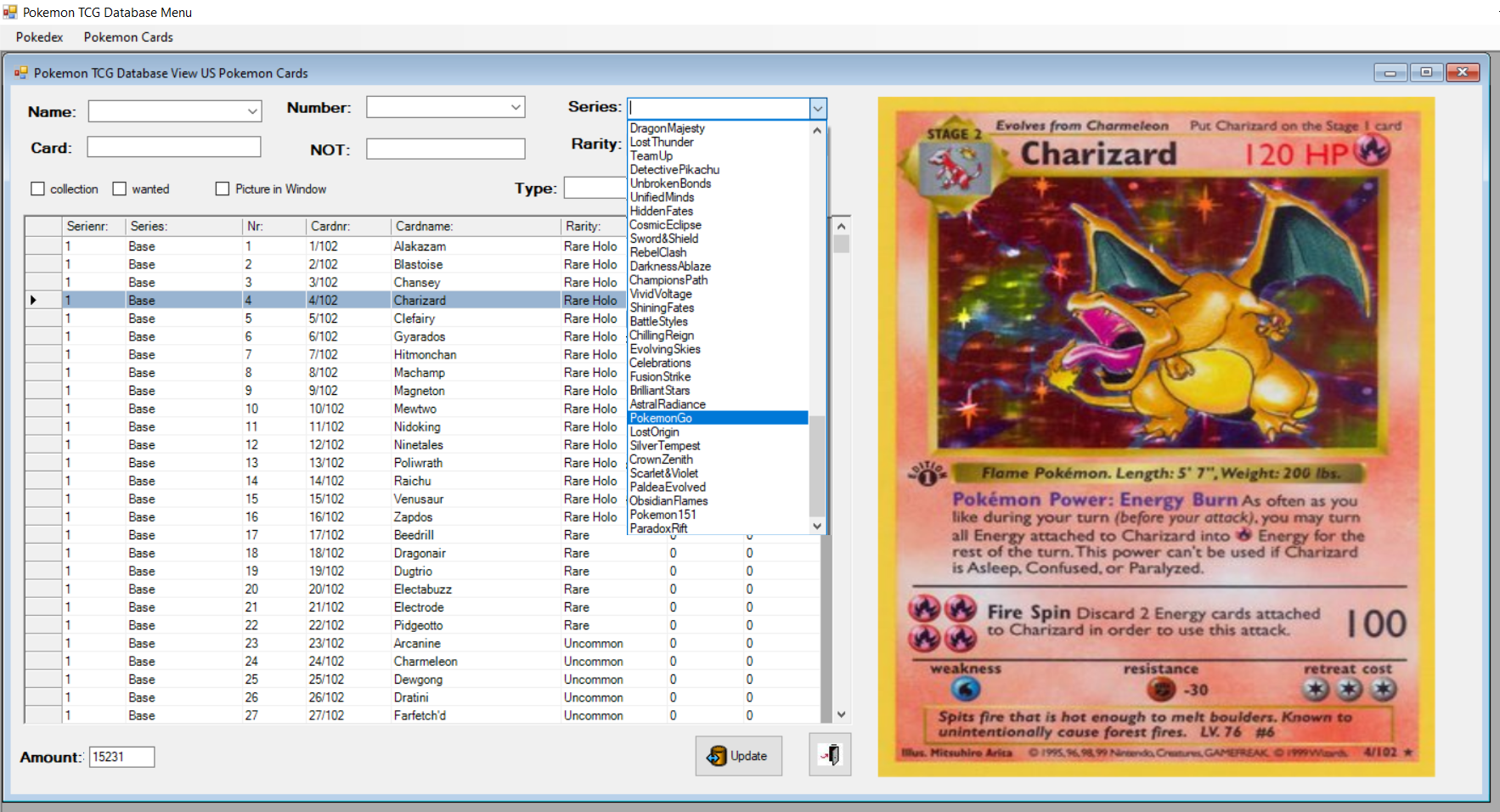1500x812 pixels.
Task: Sort by the Cardname column header
Action: 476,226
